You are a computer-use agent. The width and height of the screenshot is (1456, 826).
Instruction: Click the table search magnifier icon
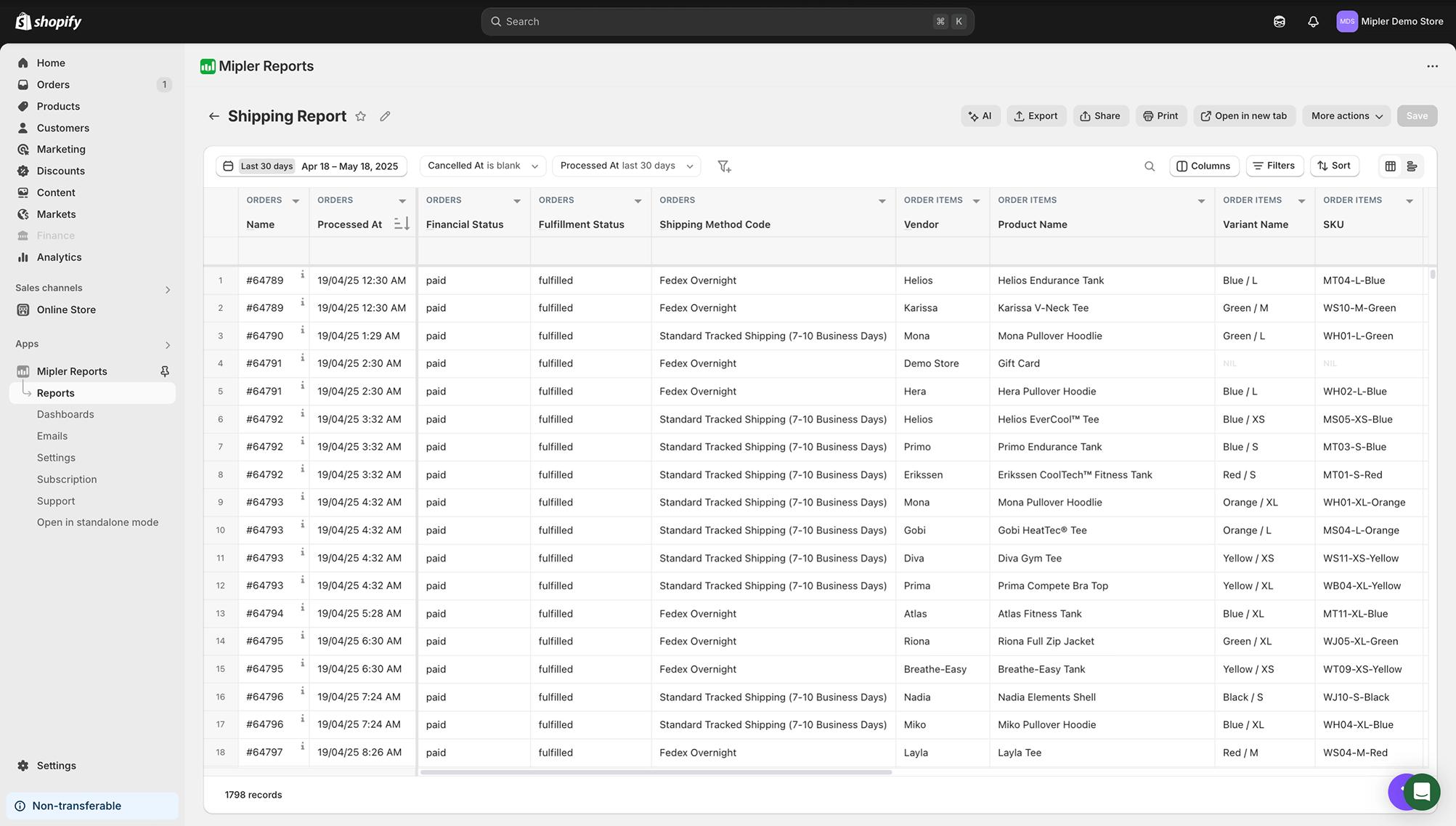point(1150,166)
